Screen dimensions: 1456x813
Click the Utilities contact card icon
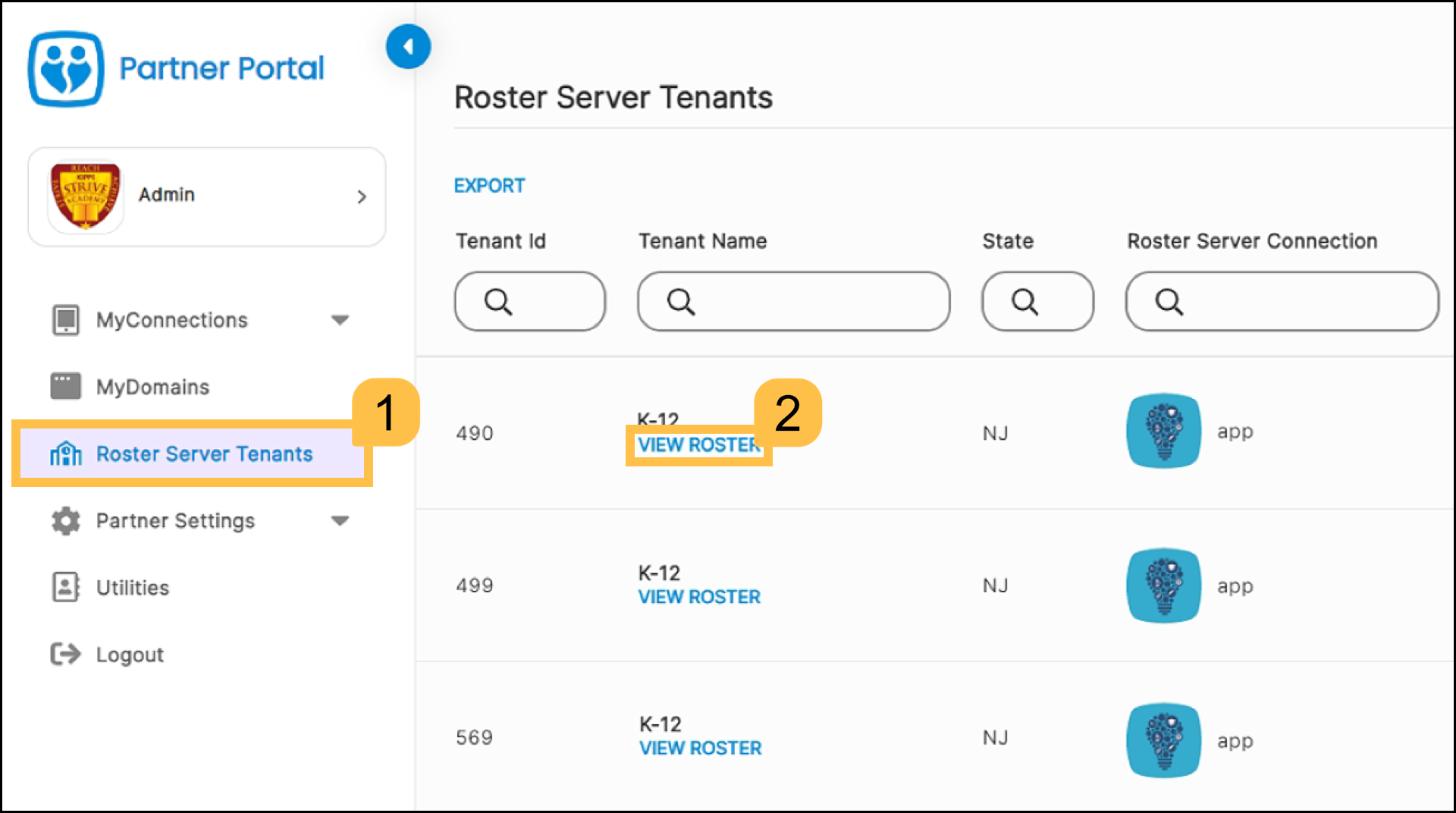[x=65, y=587]
